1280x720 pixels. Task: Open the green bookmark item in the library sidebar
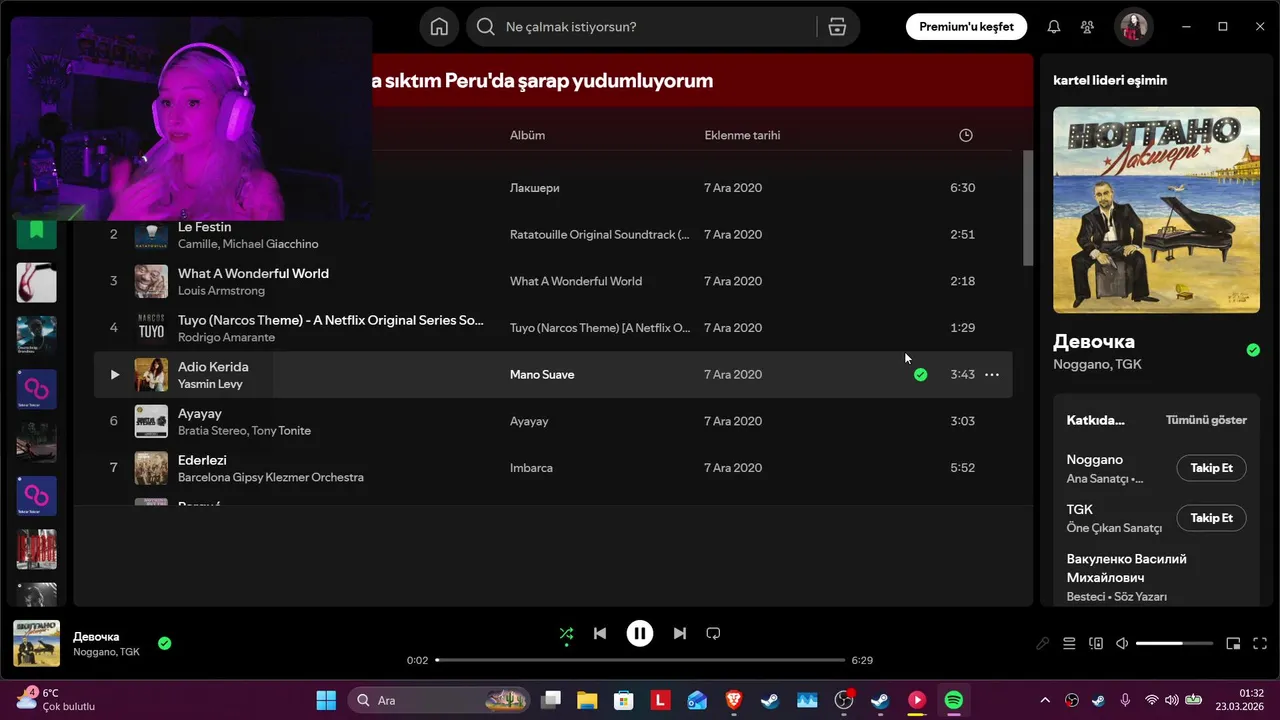(x=37, y=230)
